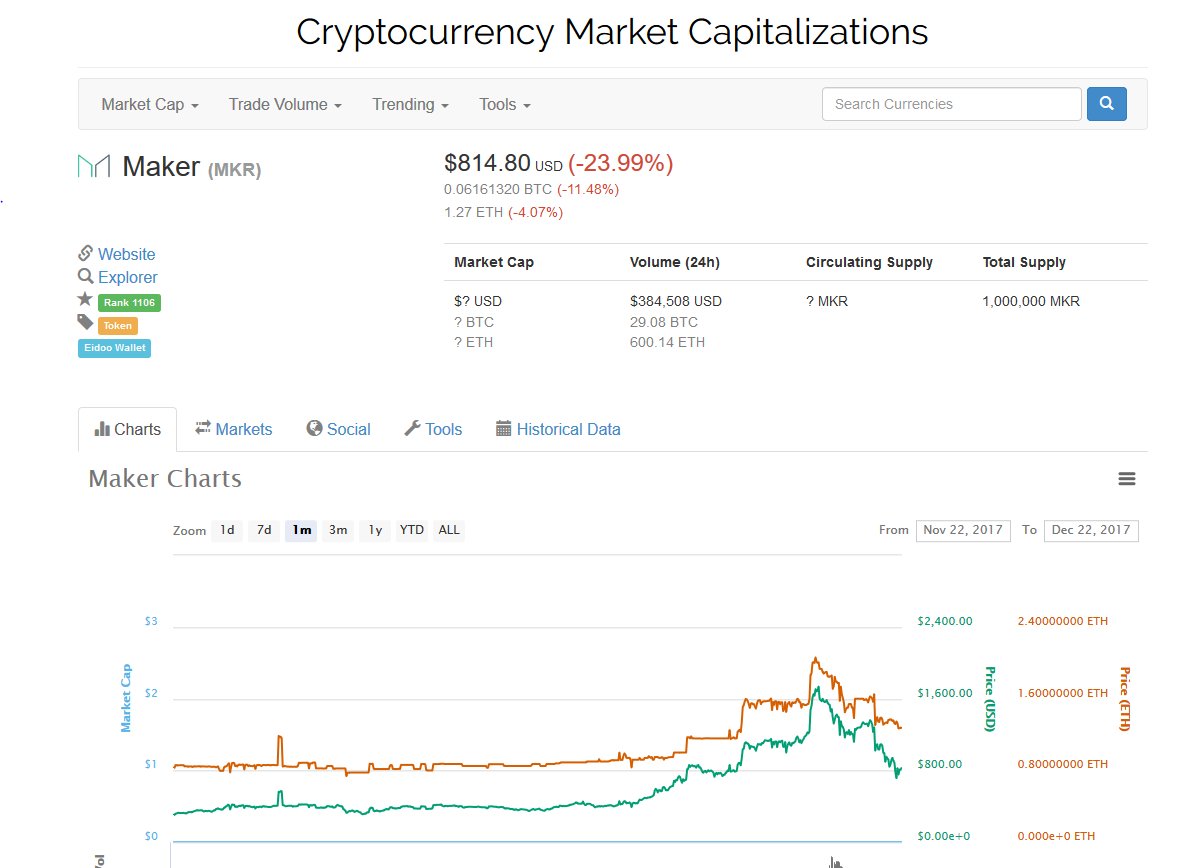Click the calendar icon on Historical Data tab

(x=503, y=428)
